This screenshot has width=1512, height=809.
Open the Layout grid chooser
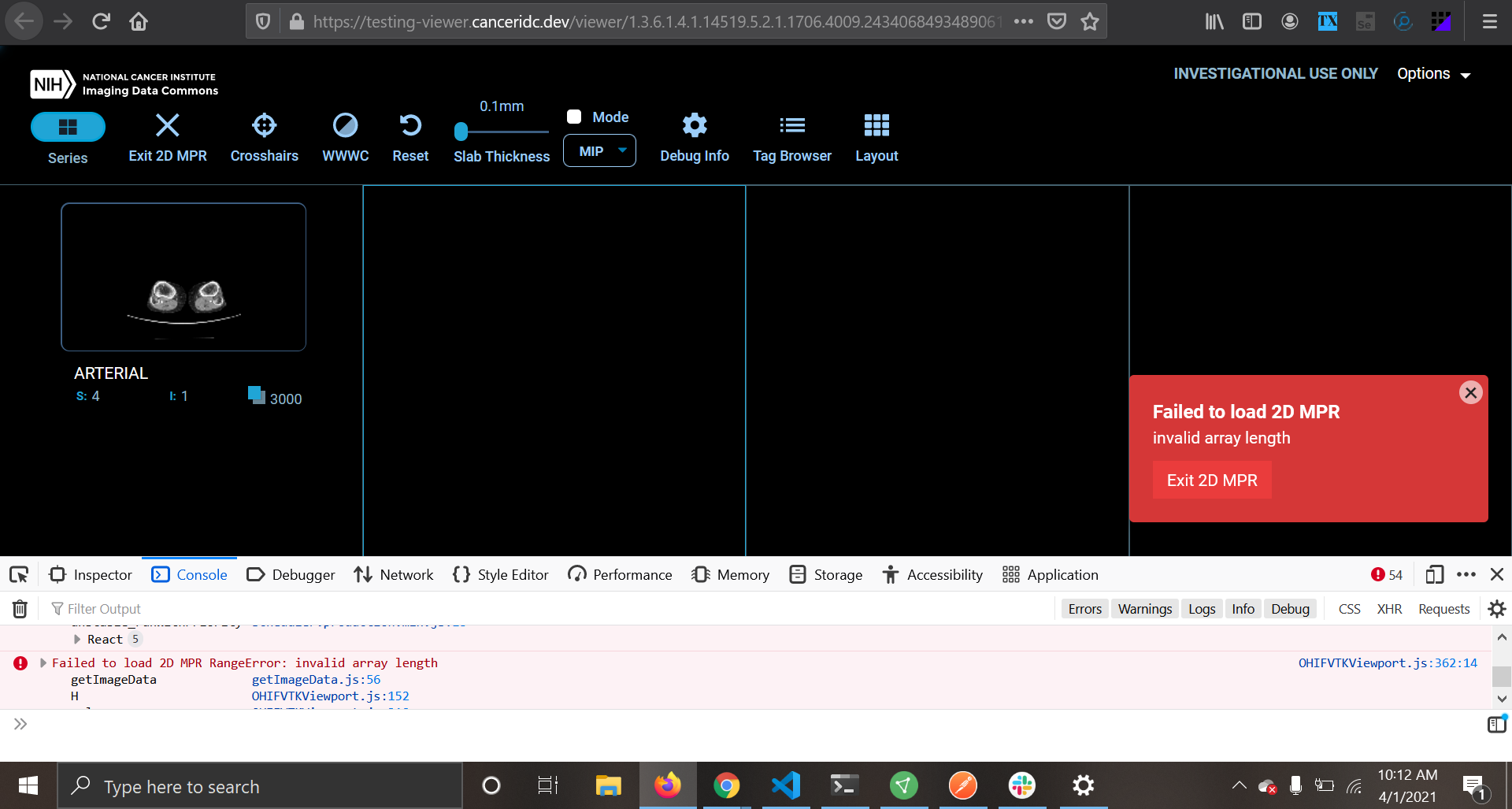click(x=876, y=125)
